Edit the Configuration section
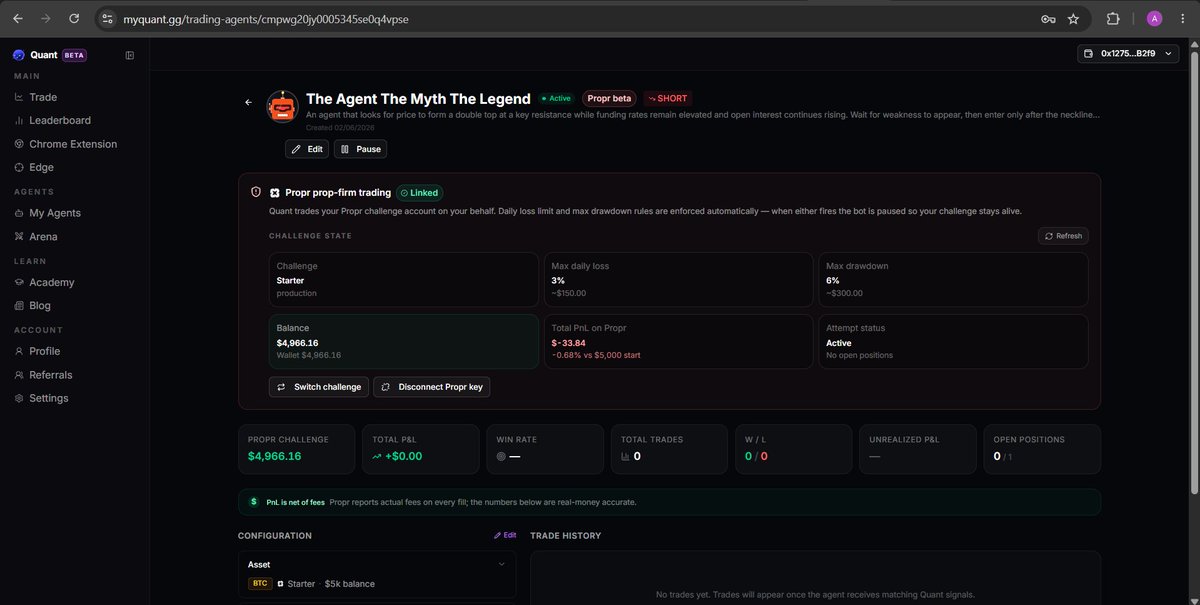This screenshot has height=605, width=1200. click(505, 536)
